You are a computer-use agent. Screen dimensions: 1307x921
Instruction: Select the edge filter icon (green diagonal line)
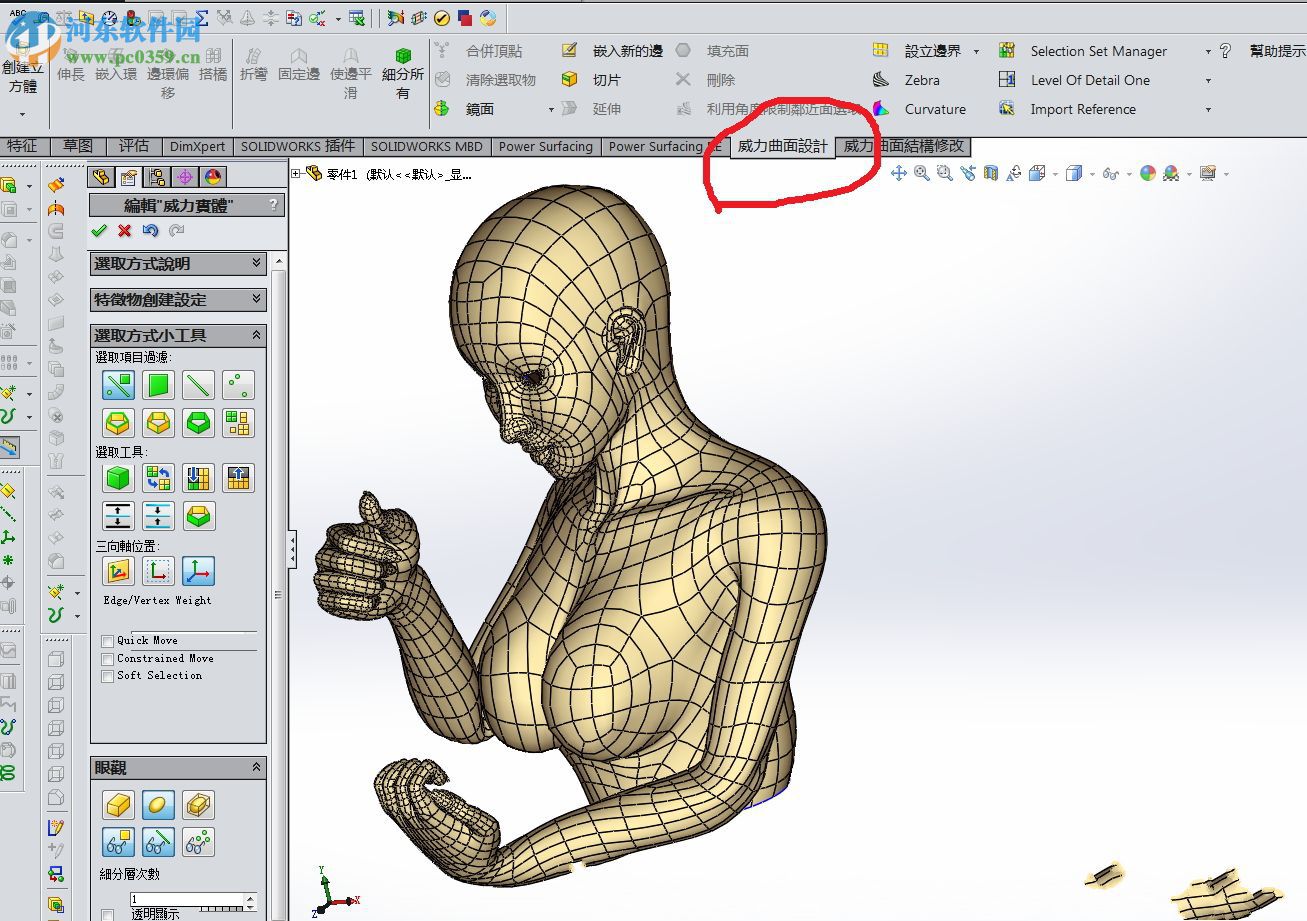coord(198,385)
